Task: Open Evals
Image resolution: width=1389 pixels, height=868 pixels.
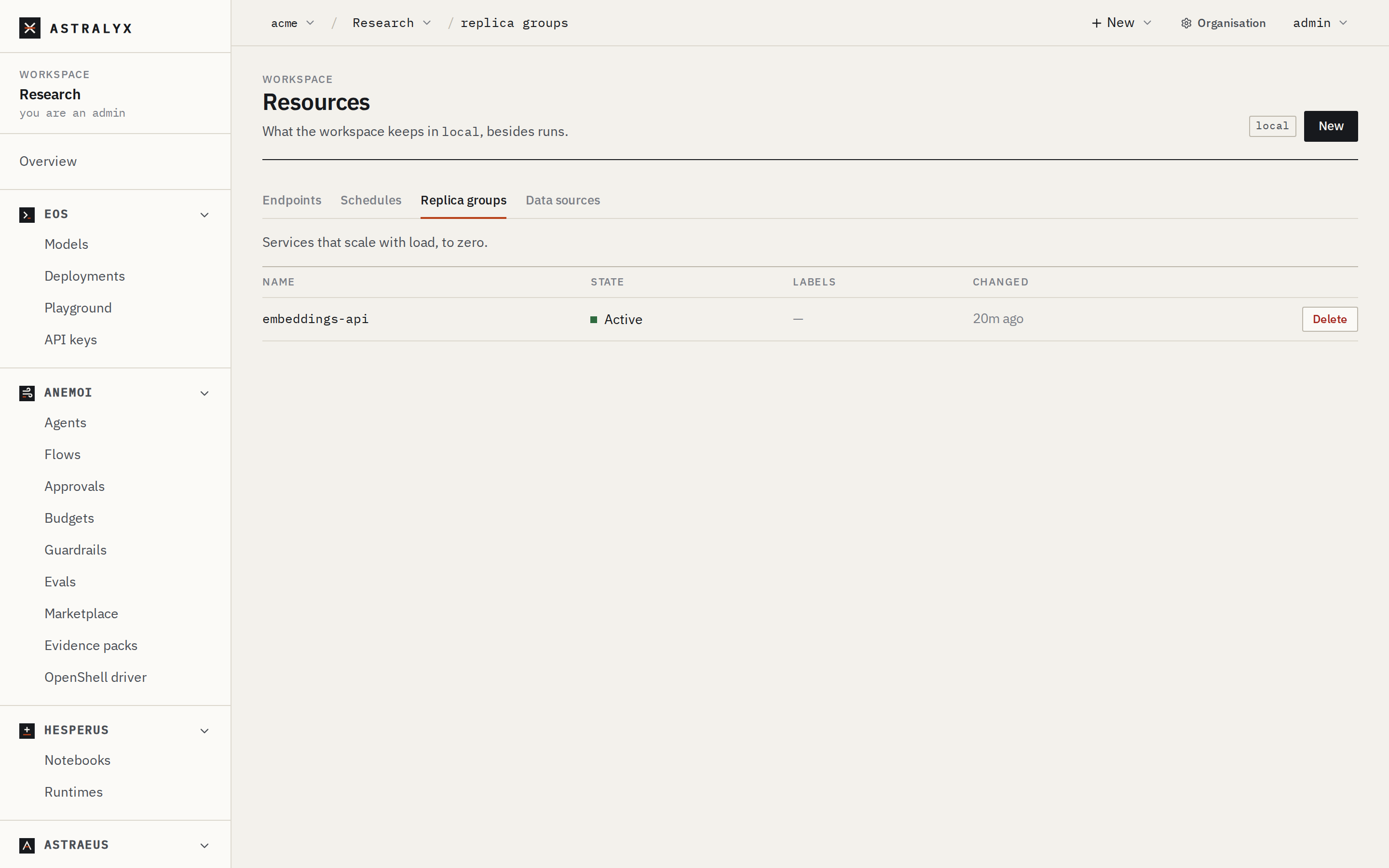Action: click(60, 582)
